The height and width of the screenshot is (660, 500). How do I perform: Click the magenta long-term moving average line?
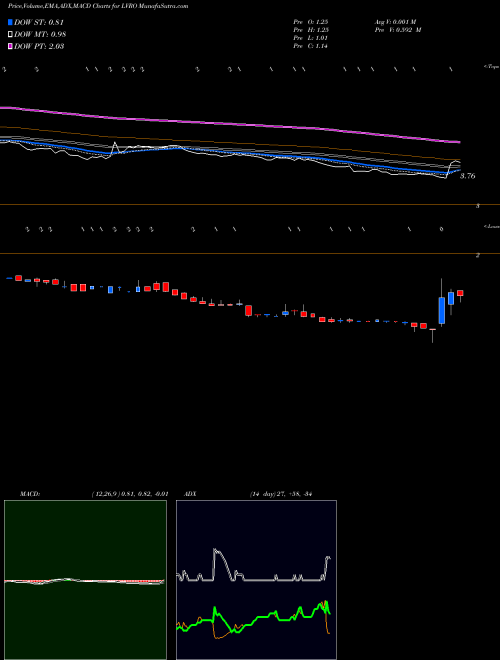(x=230, y=124)
